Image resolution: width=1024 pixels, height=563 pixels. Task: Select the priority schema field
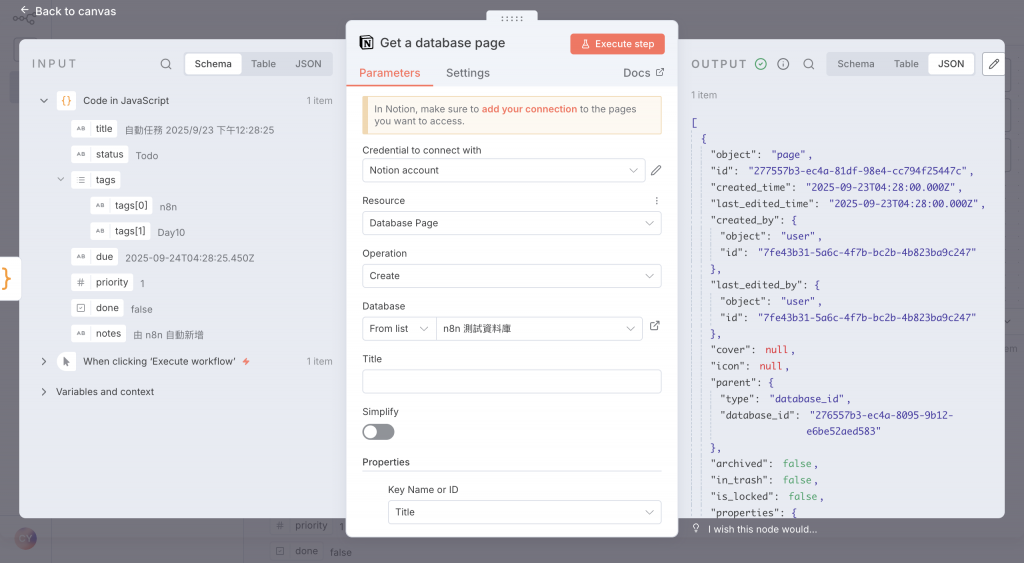[x=102, y=282]
